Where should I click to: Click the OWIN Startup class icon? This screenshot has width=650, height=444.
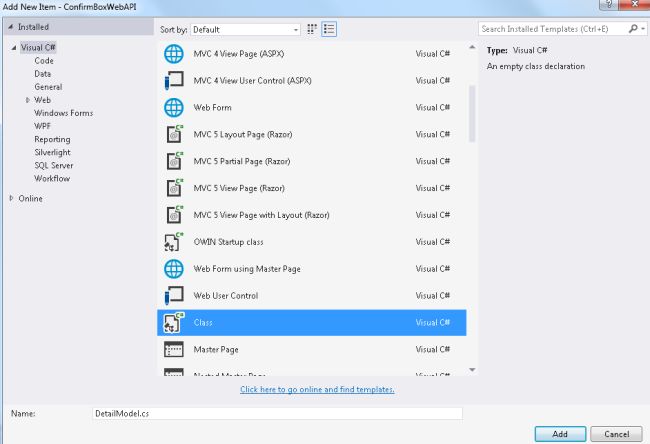coord(174,242)
